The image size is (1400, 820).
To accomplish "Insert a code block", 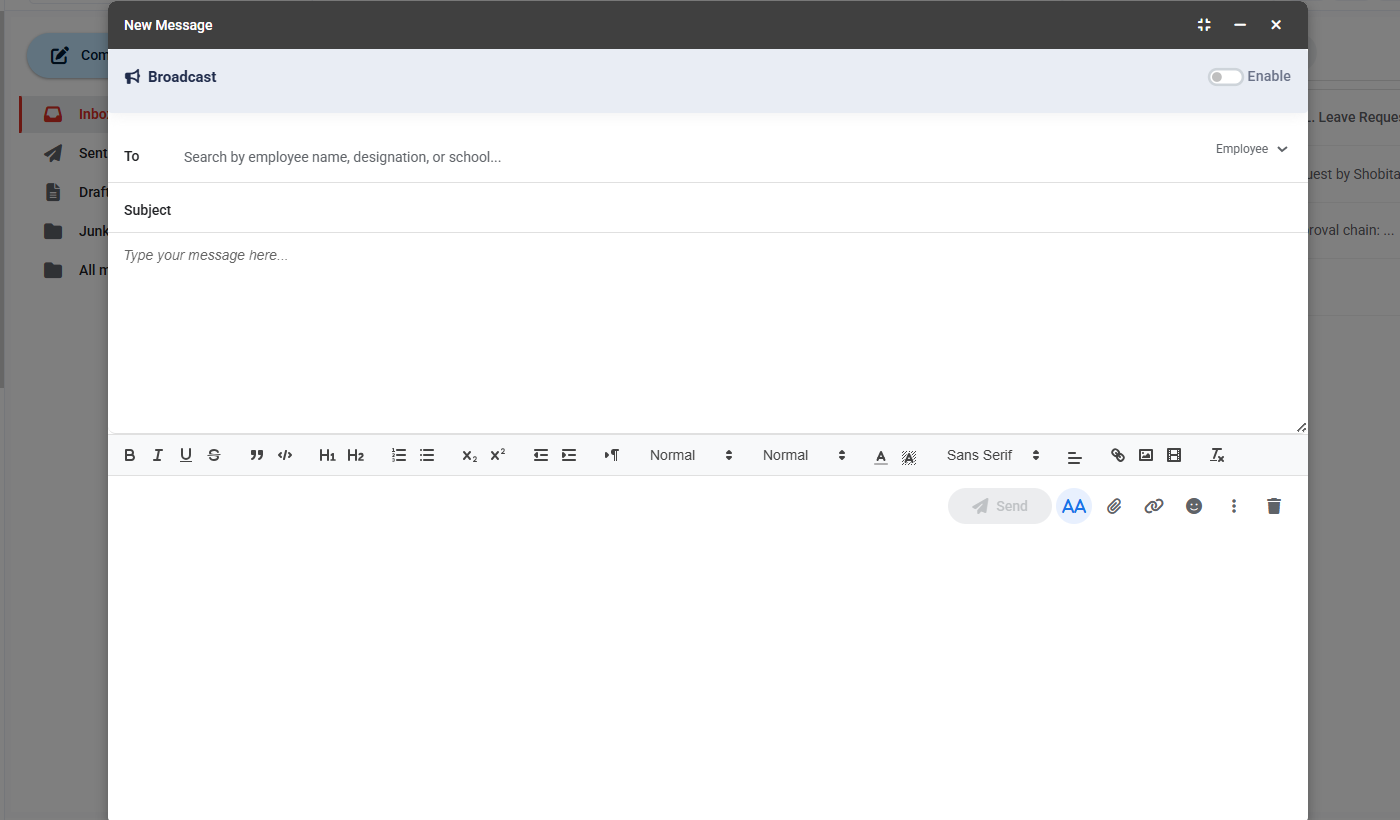I will [x=285, y=455].
